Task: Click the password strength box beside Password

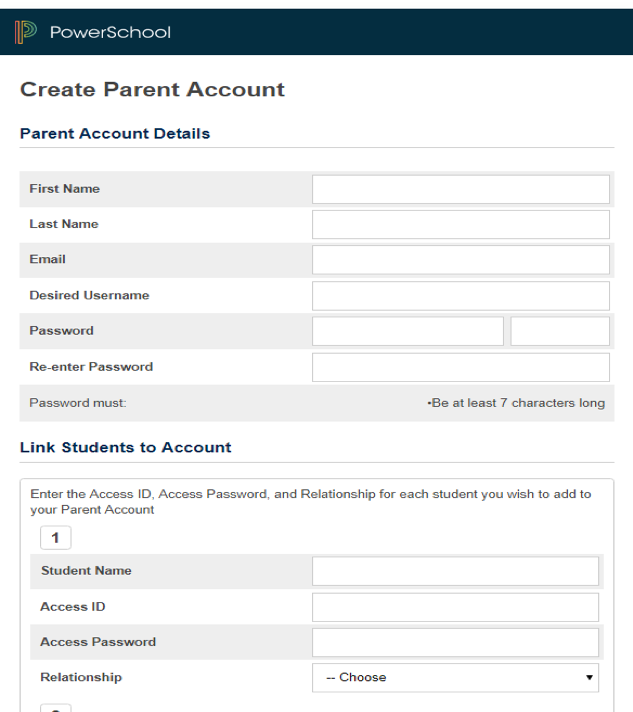Action: (x=560, y=331)
